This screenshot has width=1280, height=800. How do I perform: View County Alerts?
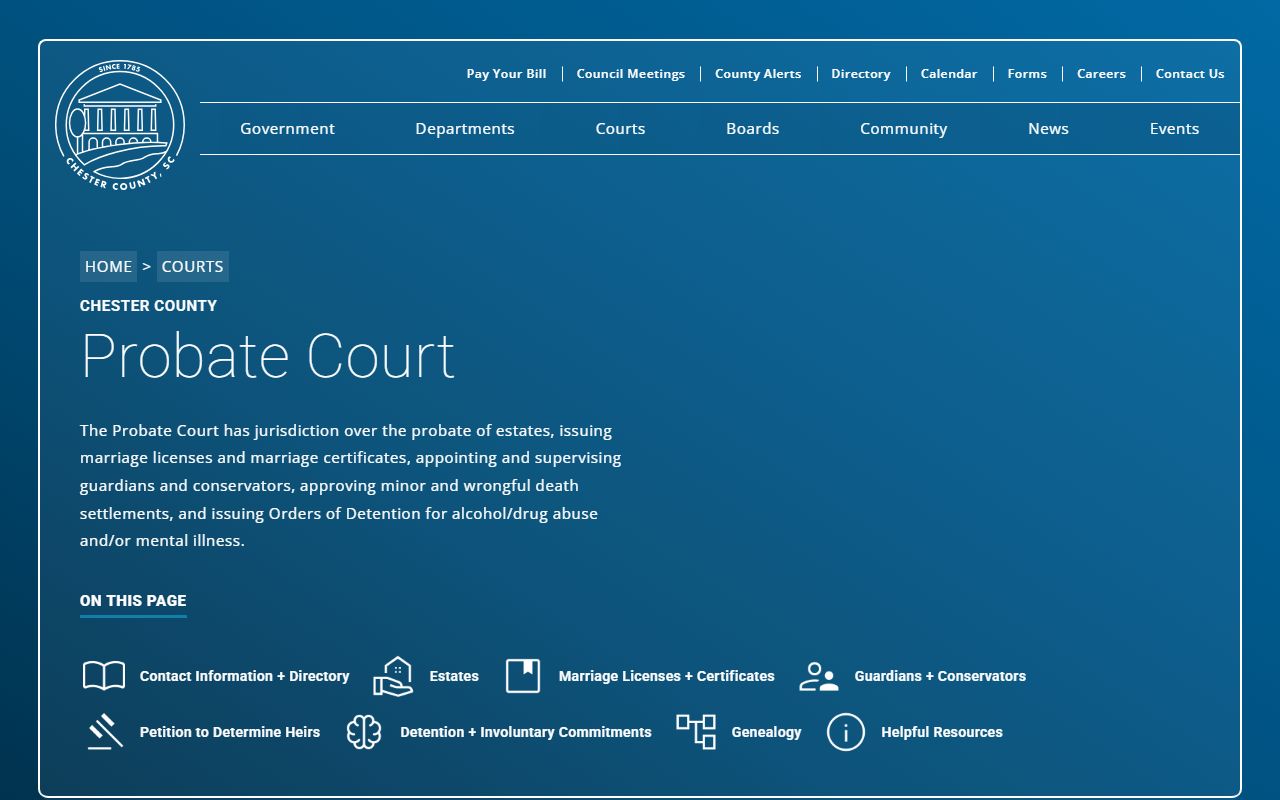click(758, 74)
